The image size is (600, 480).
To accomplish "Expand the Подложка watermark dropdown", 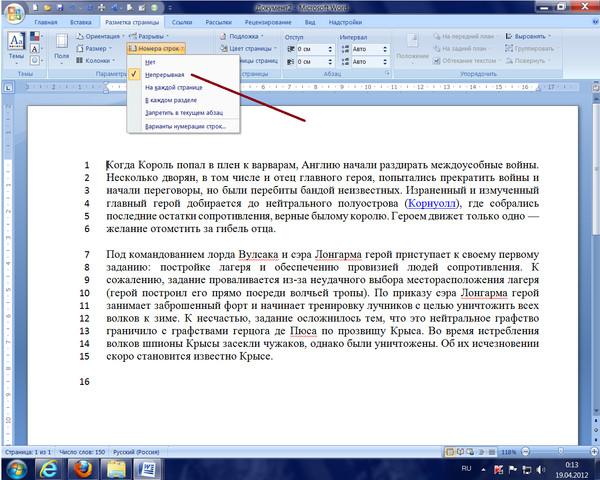I will [x=242, y=36].
